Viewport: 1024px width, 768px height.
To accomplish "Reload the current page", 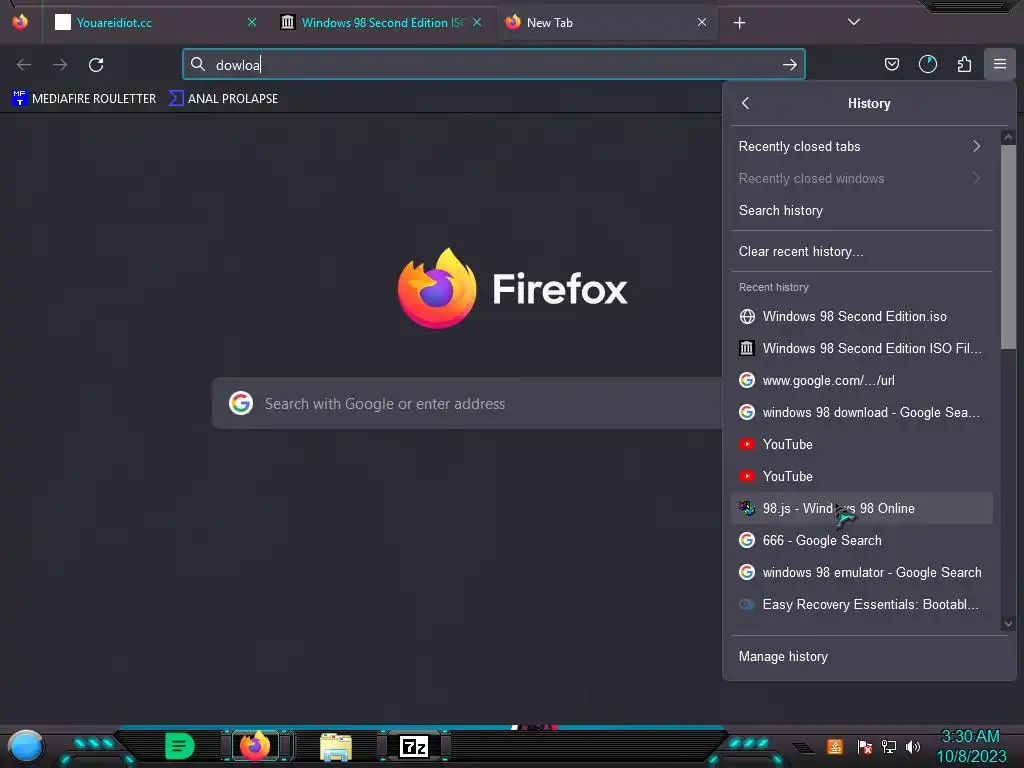I will (96, 65).
